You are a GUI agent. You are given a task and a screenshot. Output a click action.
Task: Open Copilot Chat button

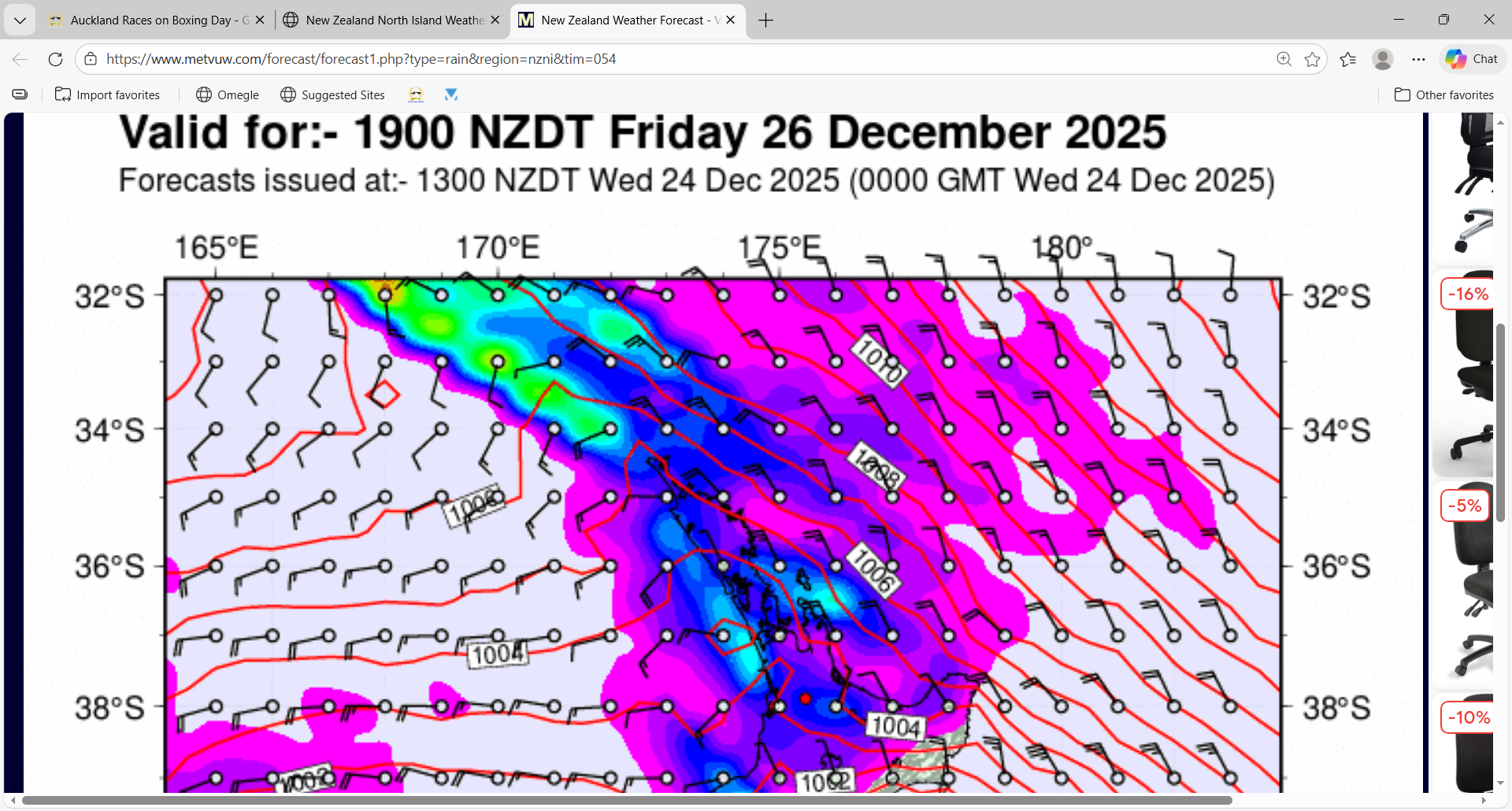point(1472,59)
